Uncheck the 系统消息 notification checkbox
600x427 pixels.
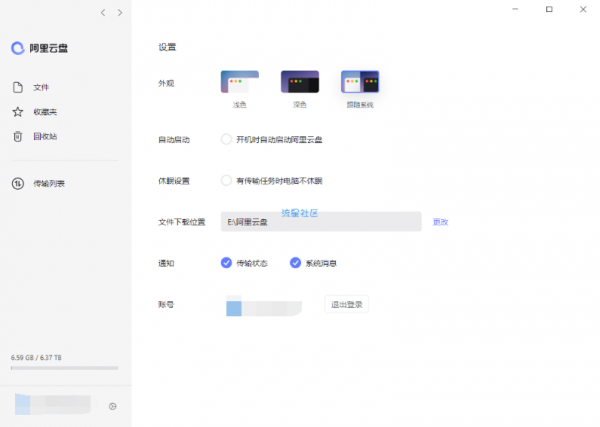click(x=295, y=263)
